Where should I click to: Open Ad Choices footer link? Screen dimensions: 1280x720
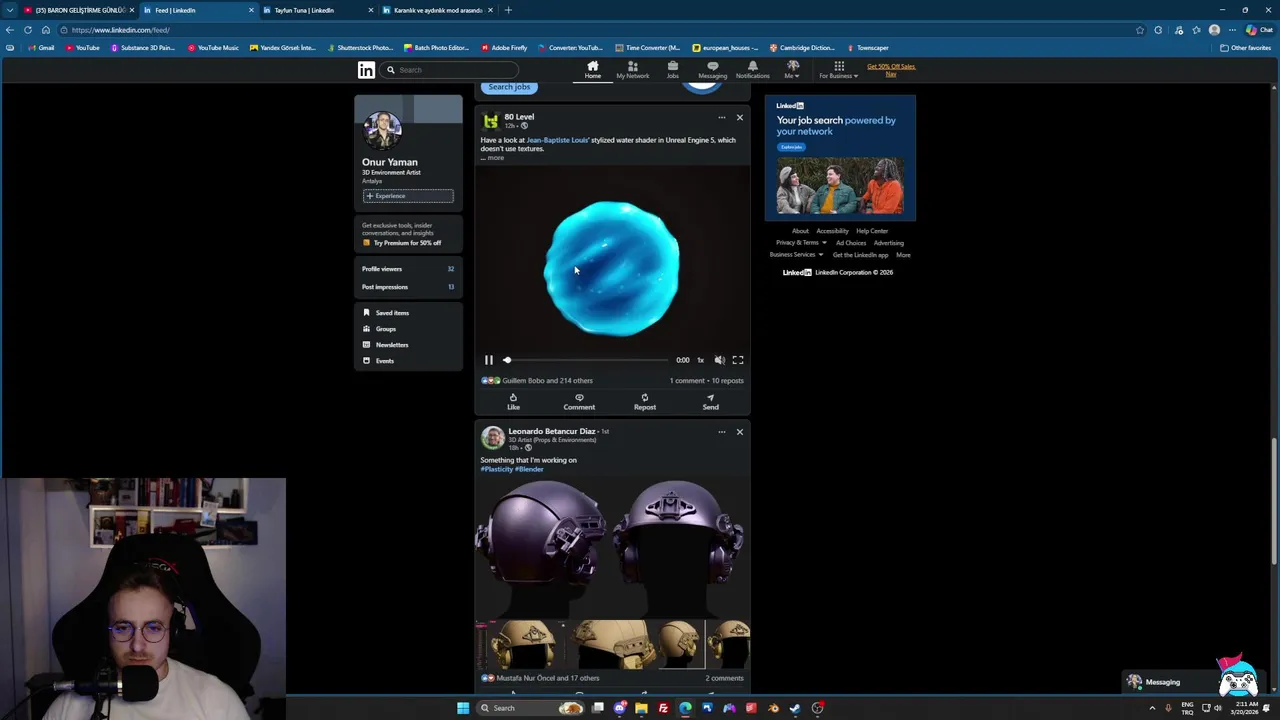coord(851,243)
